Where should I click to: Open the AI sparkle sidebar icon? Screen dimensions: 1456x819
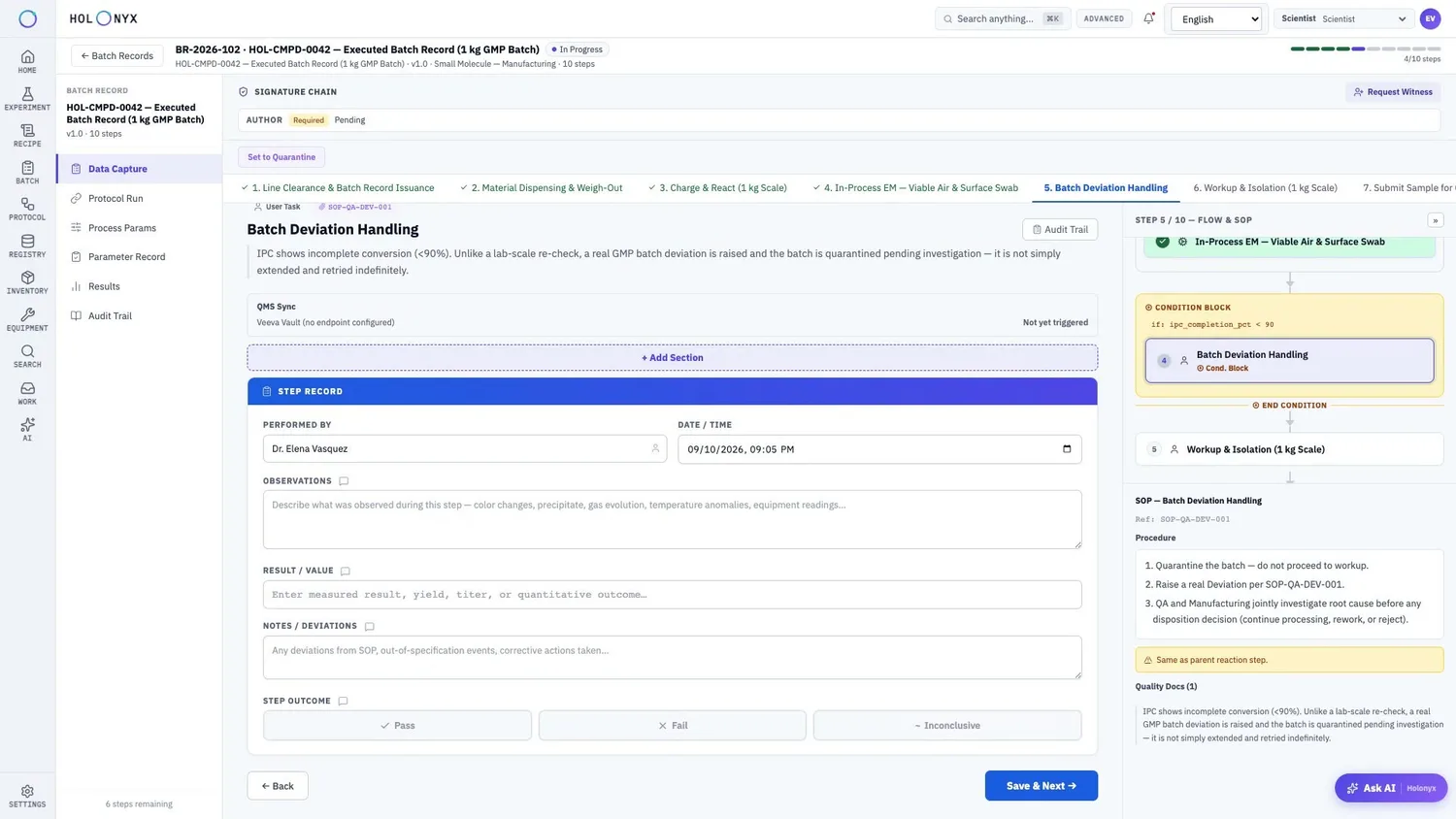tap(27, 430)
